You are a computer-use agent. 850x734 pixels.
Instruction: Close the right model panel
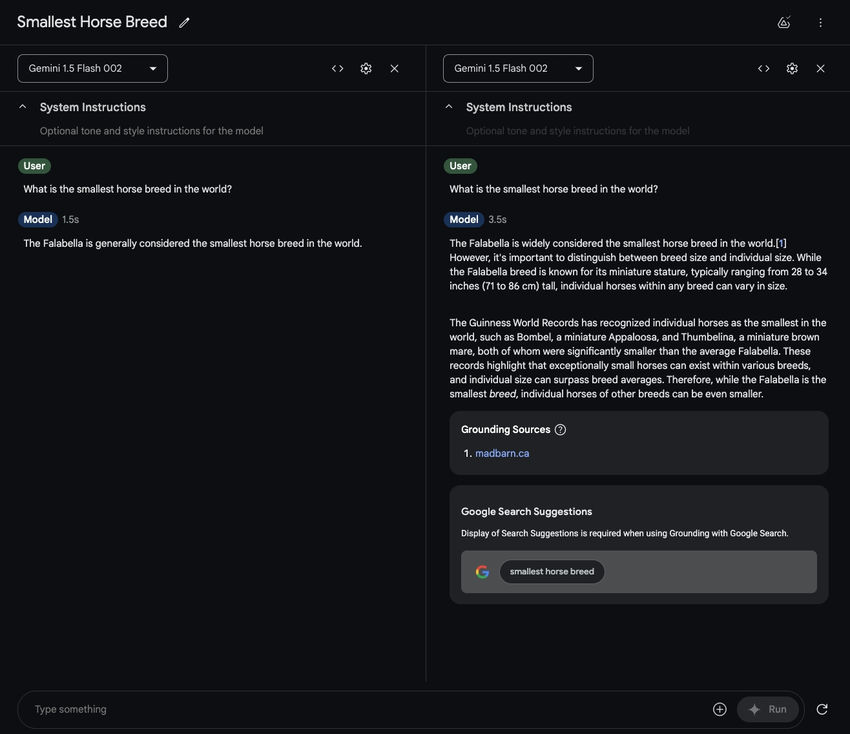click(820, 68)
